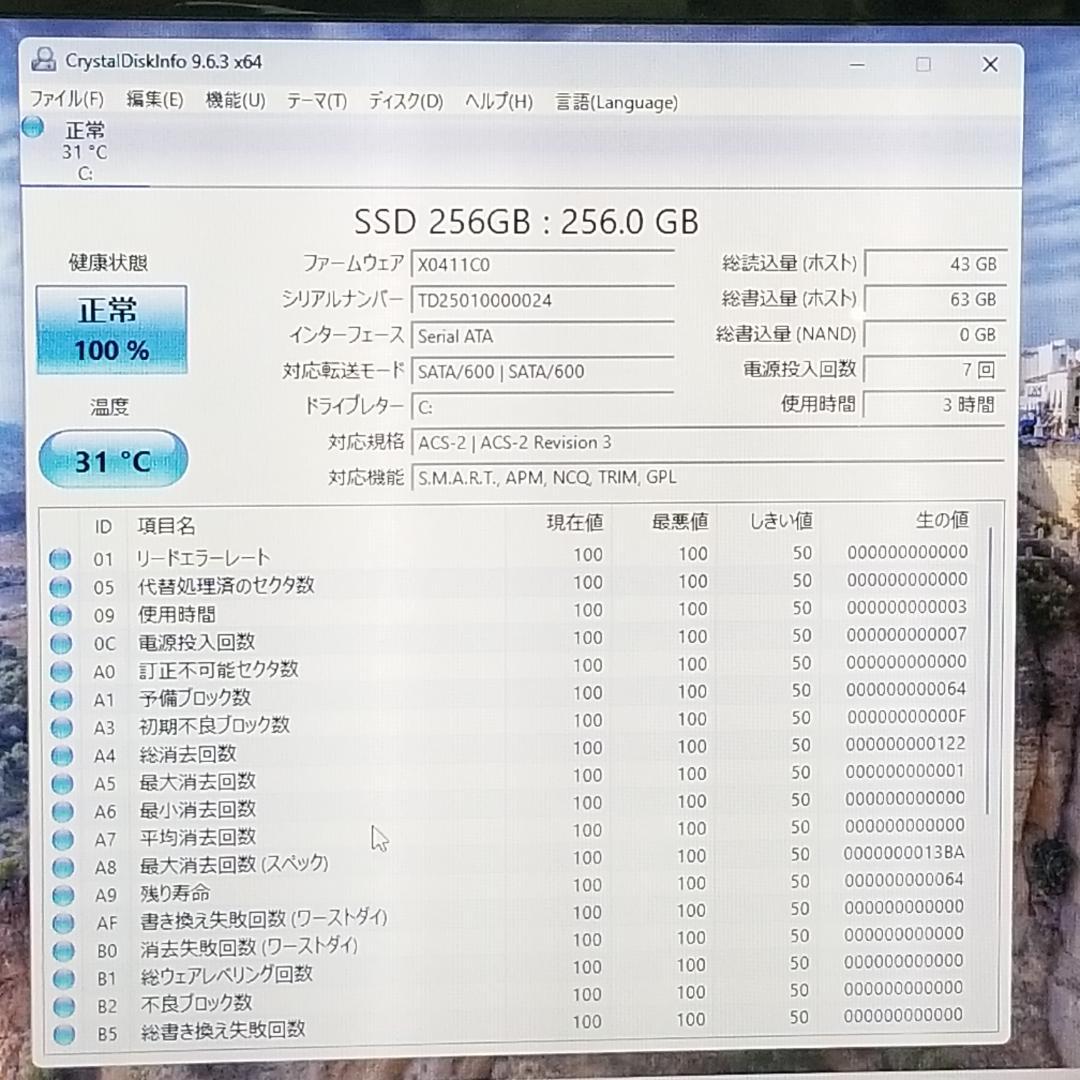Viewport: 1080px width, 1080px height.
Task: Select the C: drive status icon
Action: coord(32,127)
